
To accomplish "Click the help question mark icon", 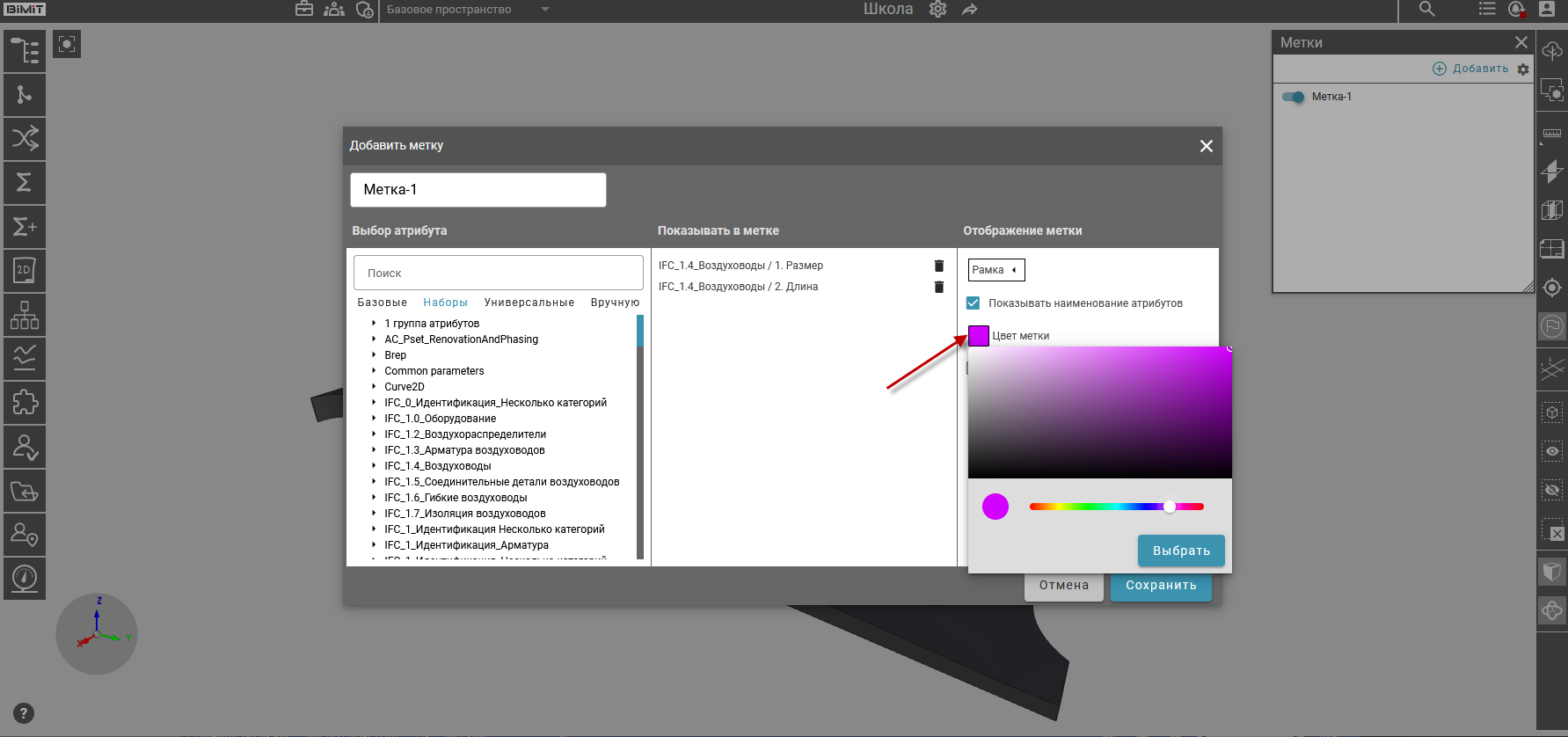I will click(x=24, y=713).
